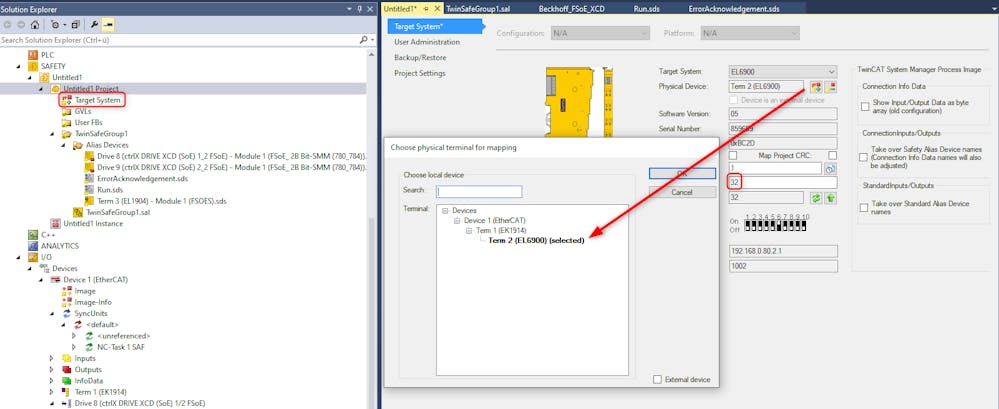Click the Home icon in Solution Explorer toolbar

pos(34,25)
